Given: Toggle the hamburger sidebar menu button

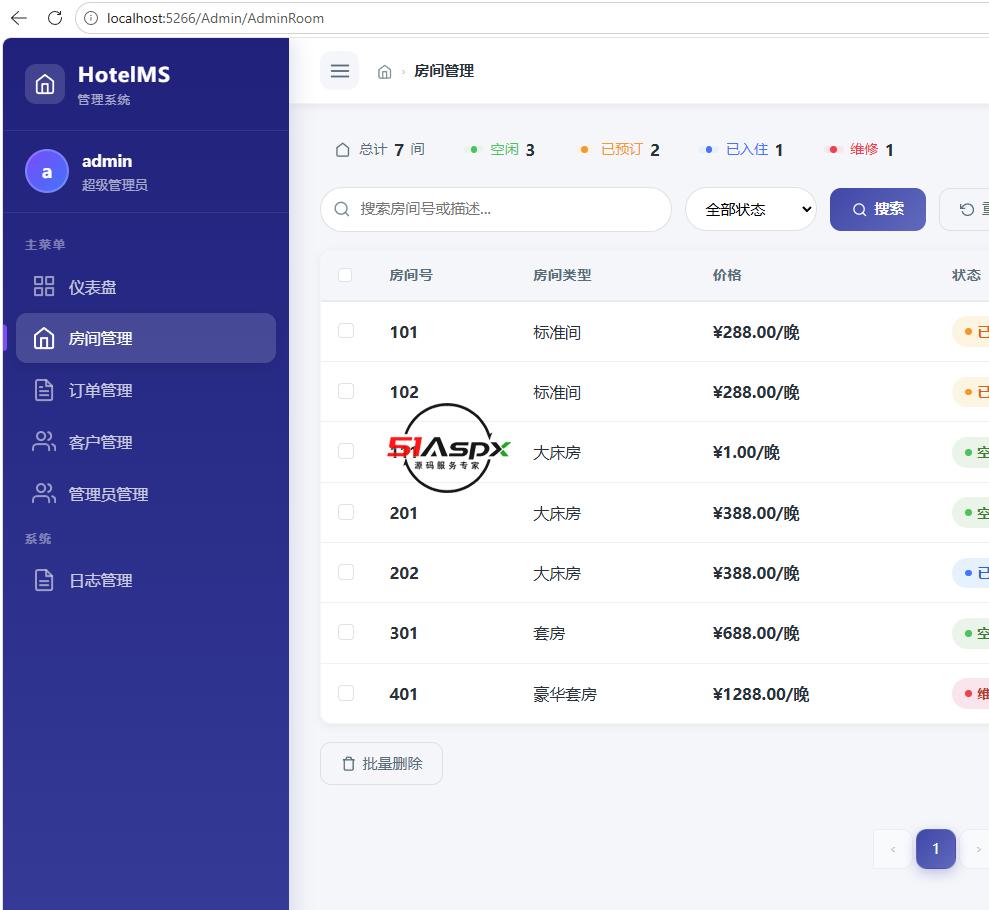Looking at the screenshot, I should [x=339, y=71].
